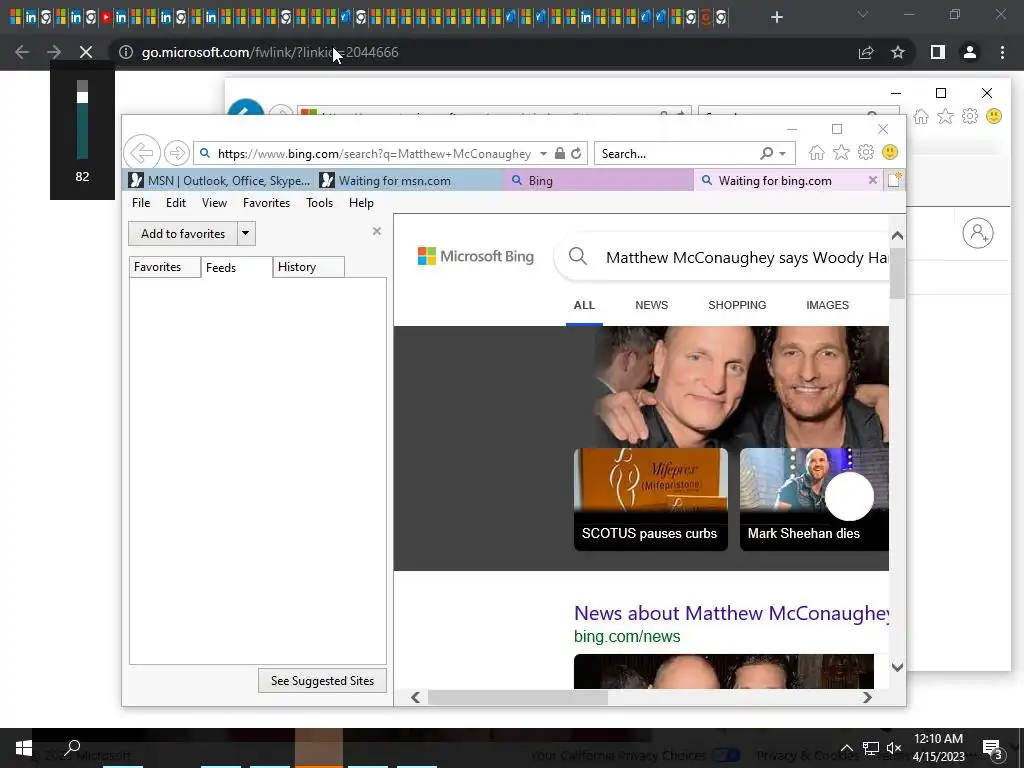This screenshot has height=768, width=1024.
Task: Open SCOTUS pauses curbs news card
Action: [650, 500]
